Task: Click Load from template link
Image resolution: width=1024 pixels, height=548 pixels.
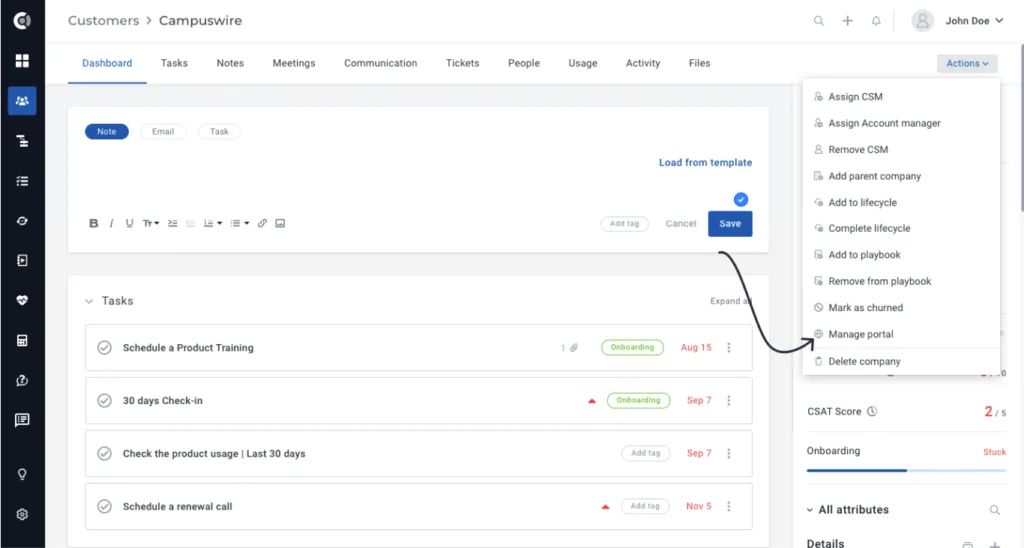Action: coord(705,163)
